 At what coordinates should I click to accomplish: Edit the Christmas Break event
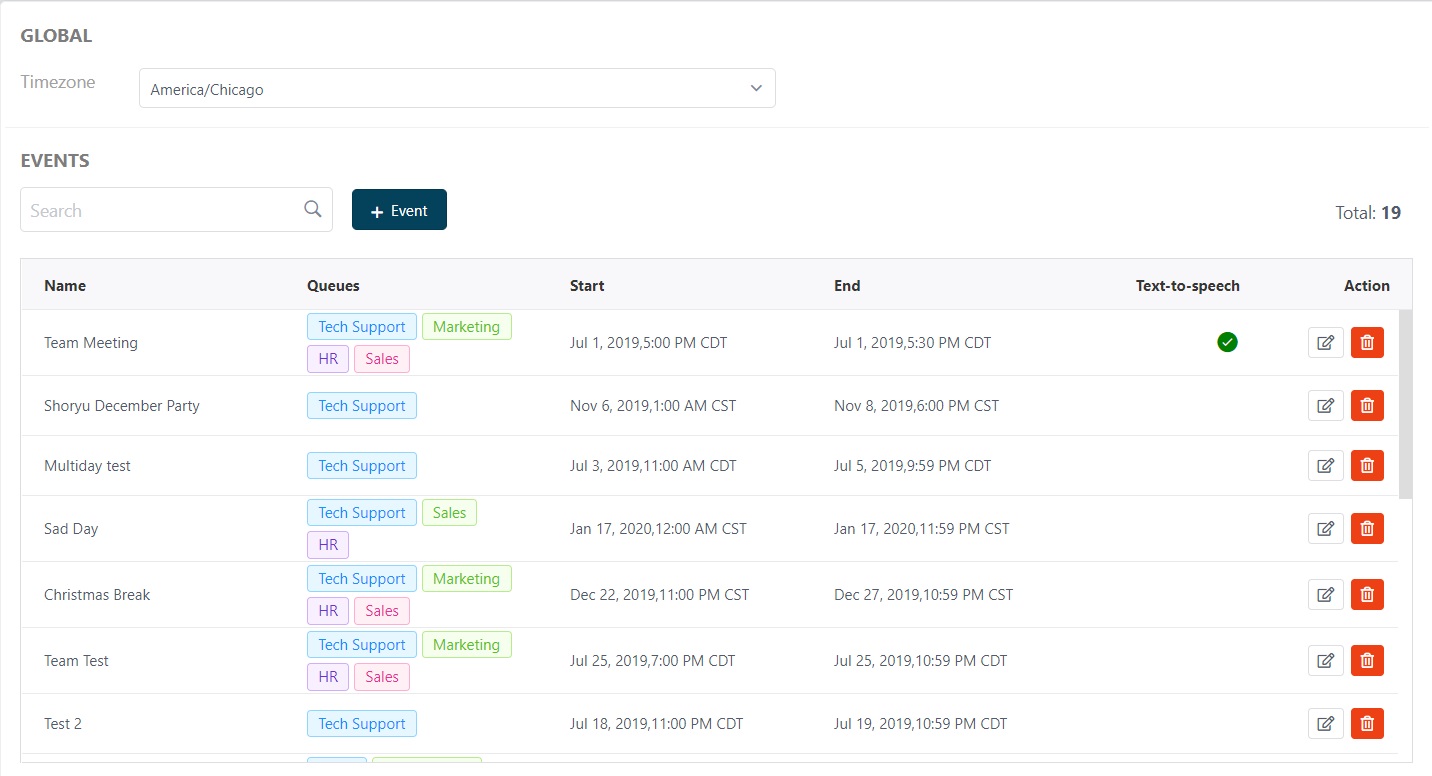click(x=1325, y=595)
